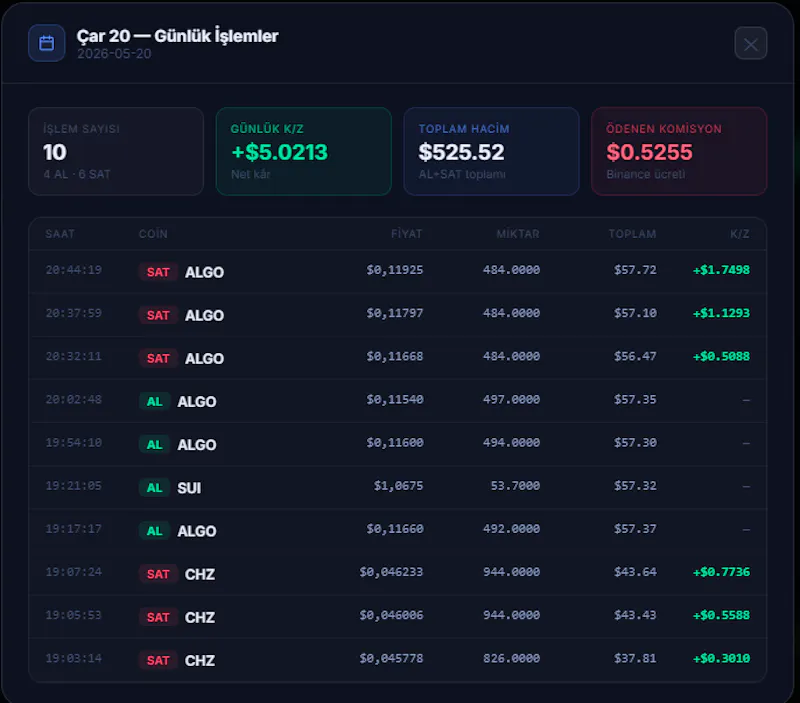Click the TOPLAM column header
Image resolution: width=800 pixels, height=703 pixels.
point(632,234)
